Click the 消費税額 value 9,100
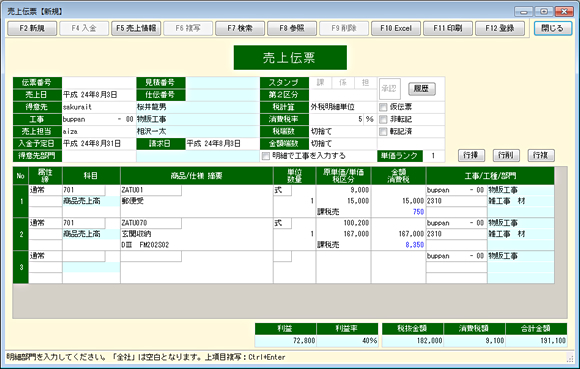This screenshot has width=580, height=369. (x=475, y=341)
